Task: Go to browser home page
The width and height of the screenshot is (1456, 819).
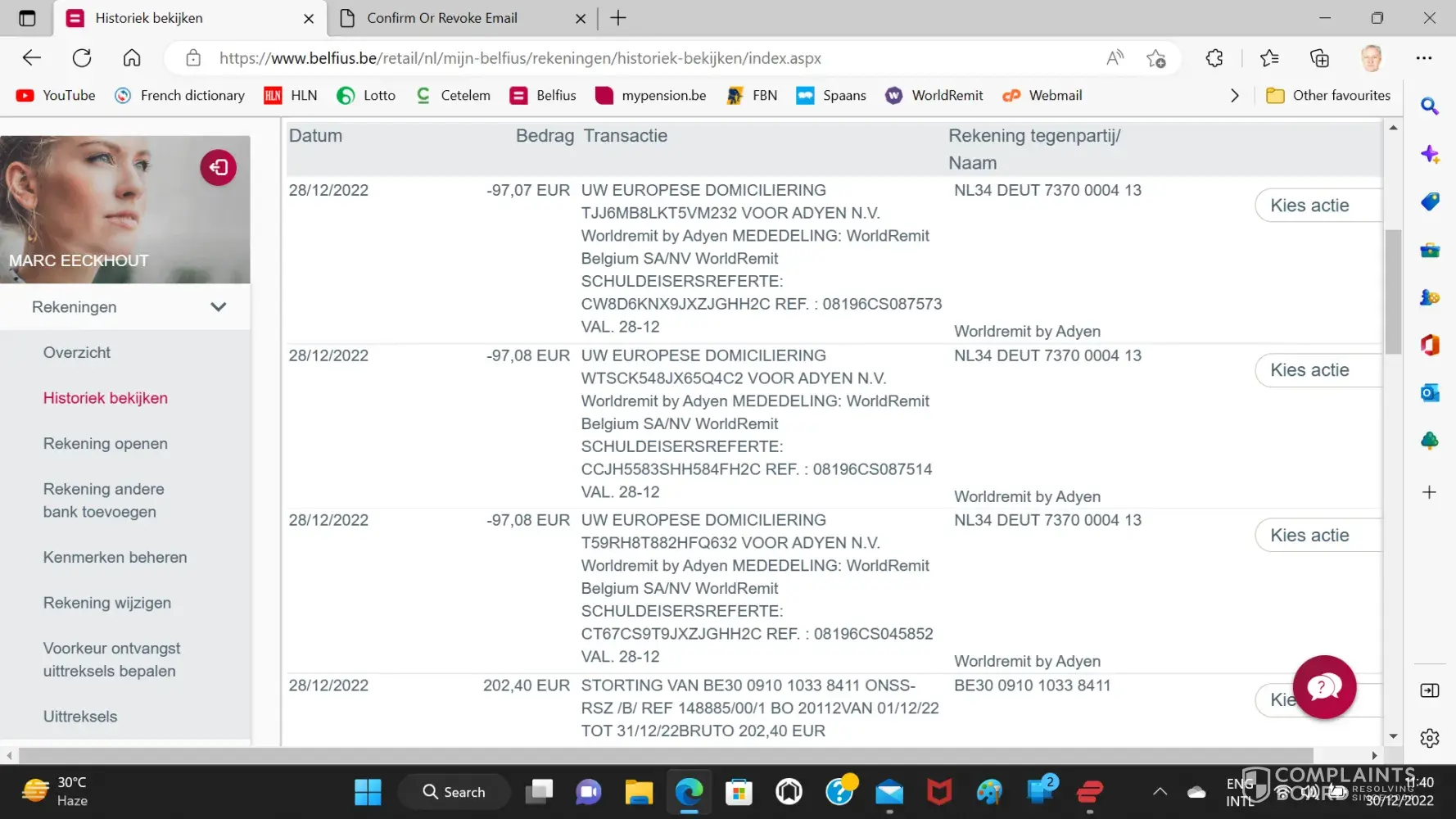Action: tap(132, 58)
